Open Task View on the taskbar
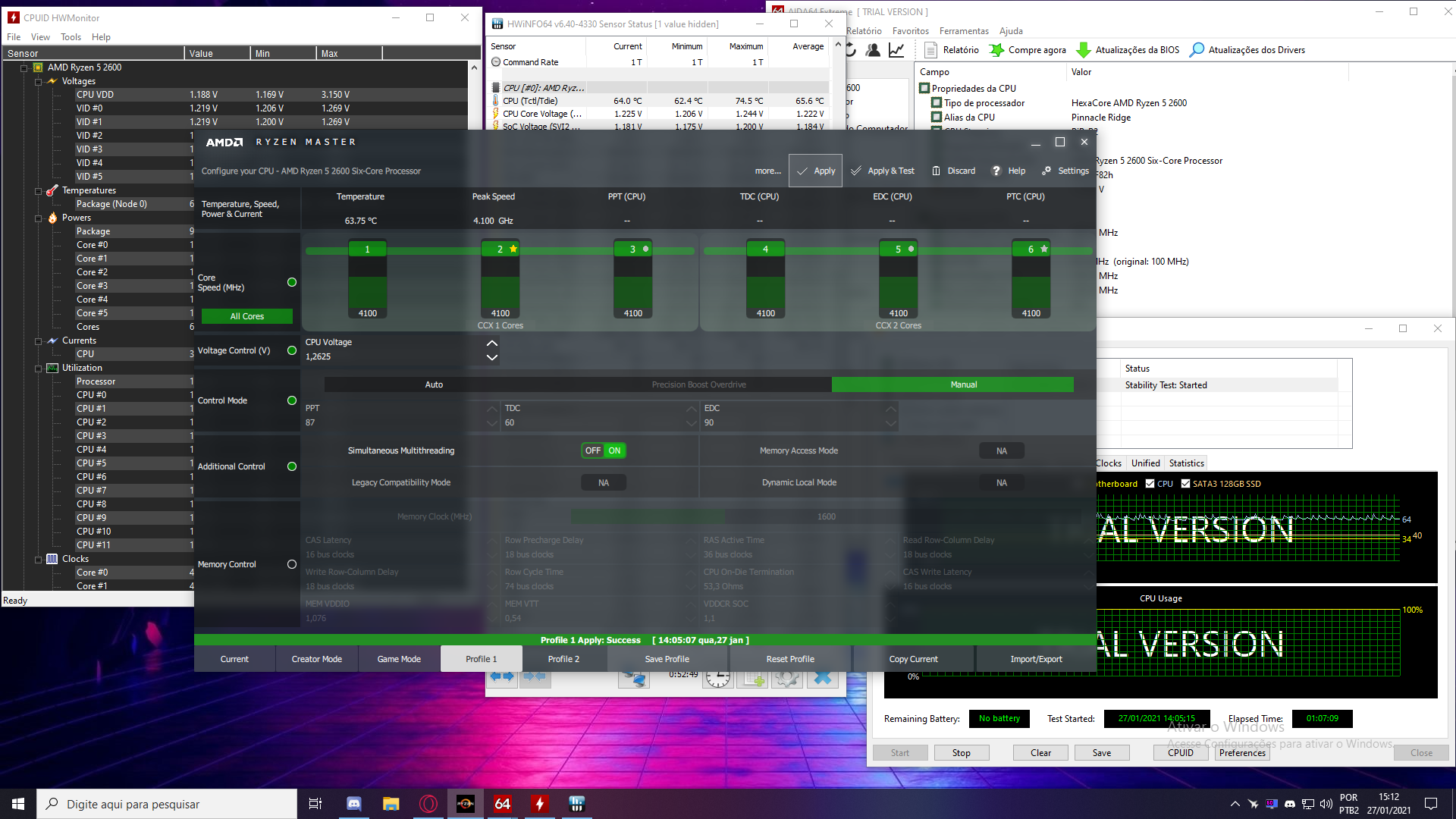Image resolution: width=1456 pixels, height=819 pixels. (315, 804)
